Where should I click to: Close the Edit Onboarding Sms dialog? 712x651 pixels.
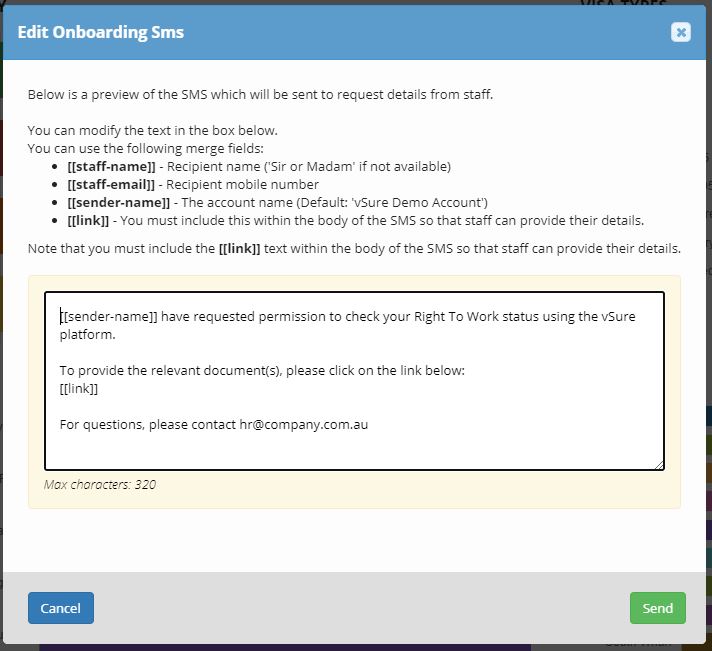pos(681,32)
